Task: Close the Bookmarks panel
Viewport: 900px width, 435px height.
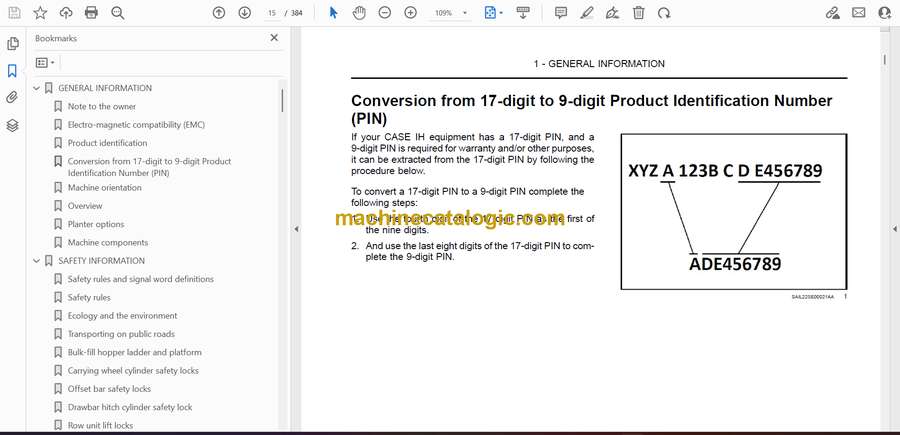Action: pyautogui.click(x=274, y=38)
